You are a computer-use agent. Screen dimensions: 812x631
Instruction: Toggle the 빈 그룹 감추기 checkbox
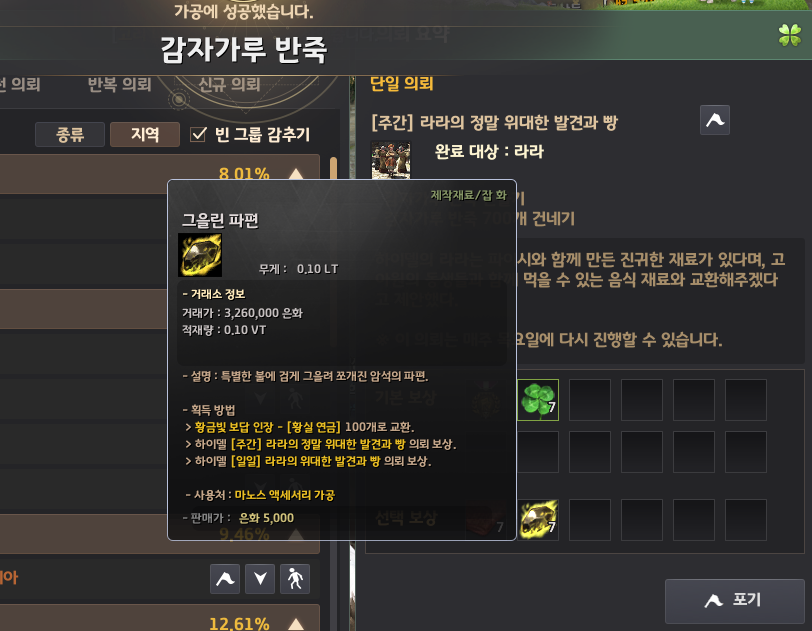[198, 134]
